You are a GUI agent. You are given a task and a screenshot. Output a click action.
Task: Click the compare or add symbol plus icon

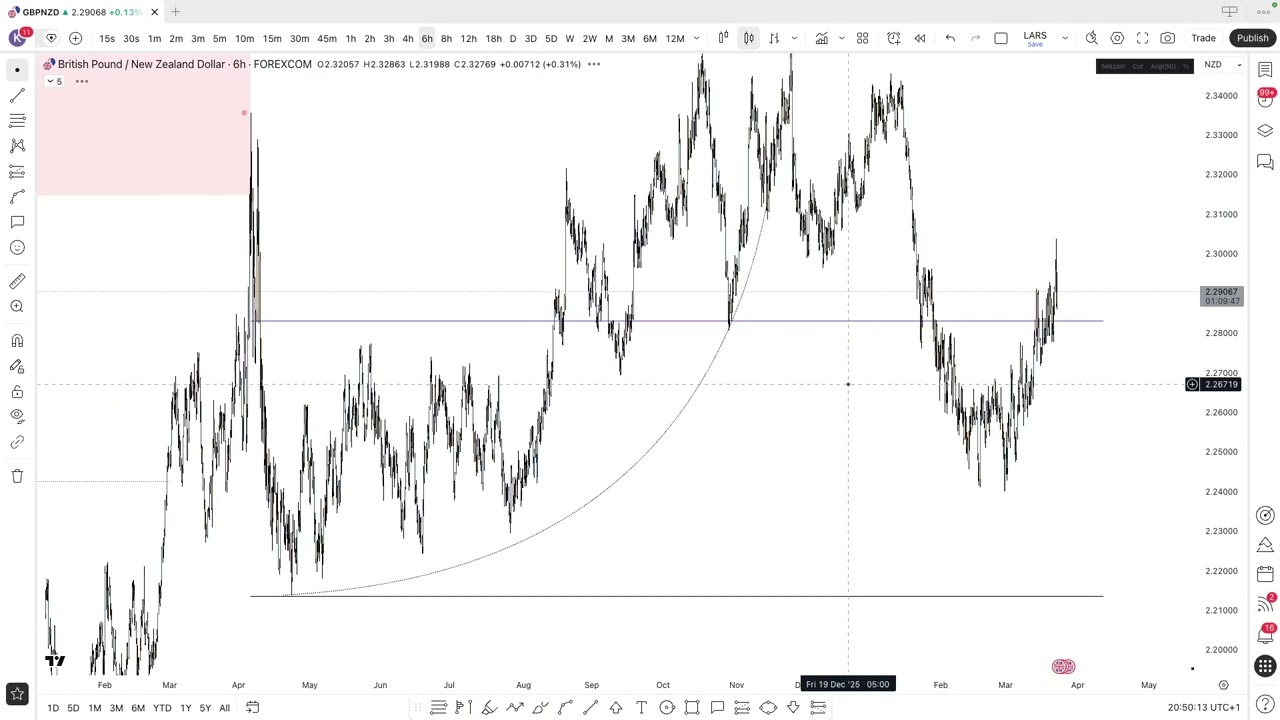click(x=75, y=38)
